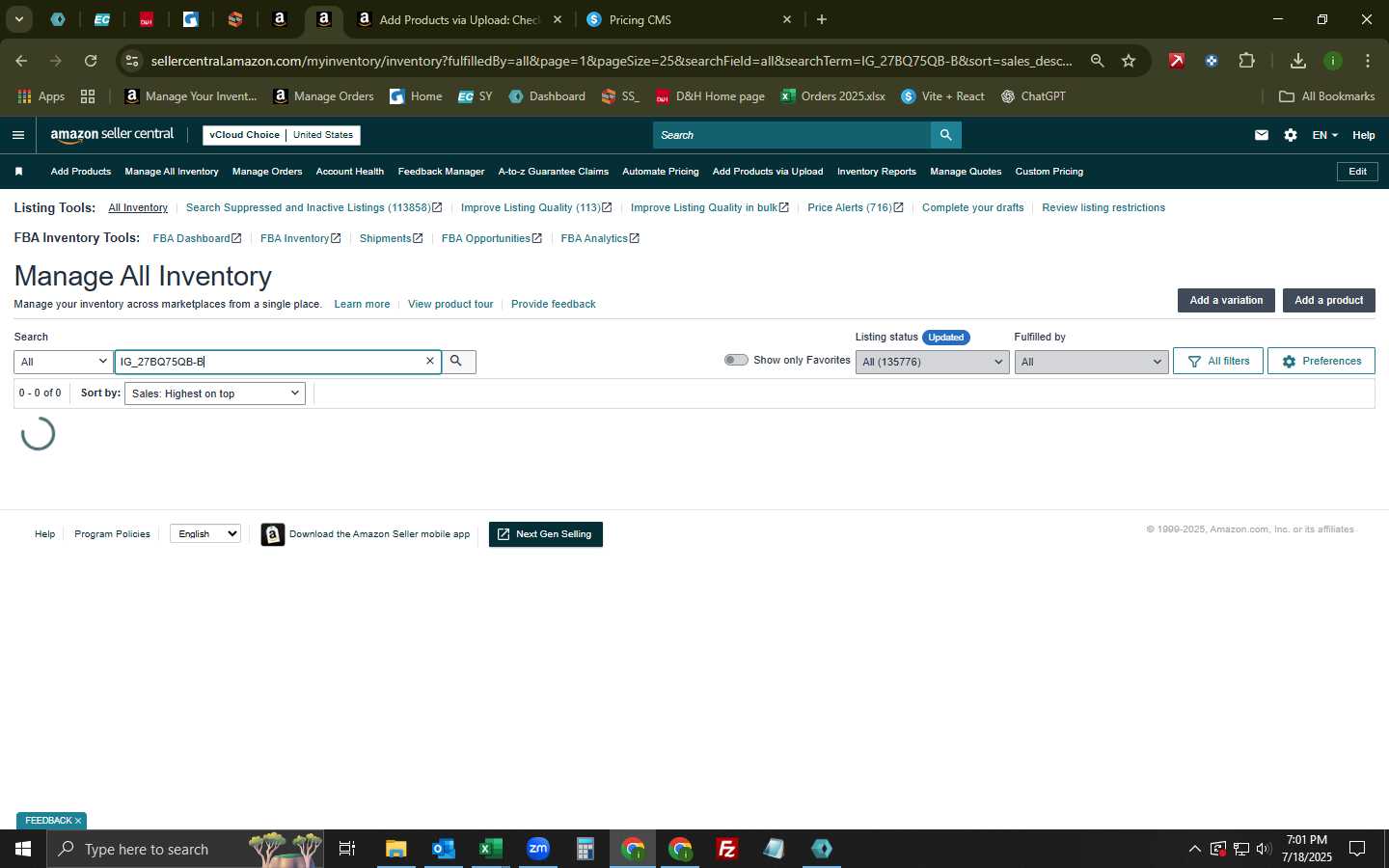Click Next Gen Selling button
The image size is (1389, 868).
click(x=546, y=534)
